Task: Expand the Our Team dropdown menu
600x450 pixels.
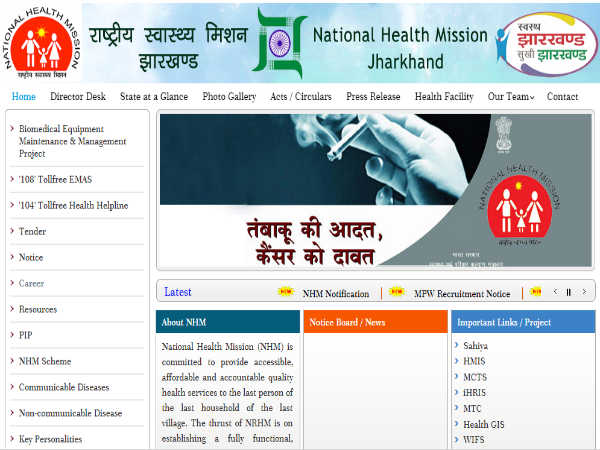Action: click(x=511, y=97)
